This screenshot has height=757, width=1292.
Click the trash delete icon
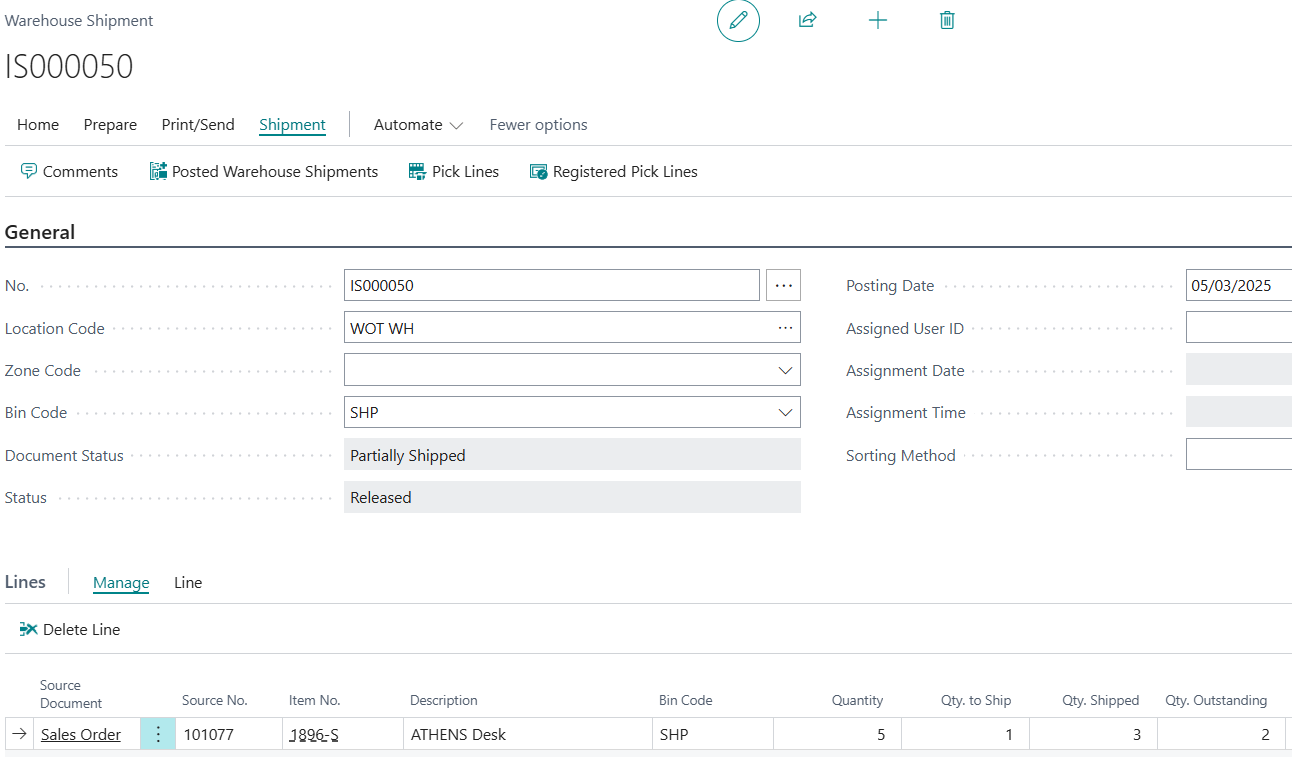[x=947, y=20]
